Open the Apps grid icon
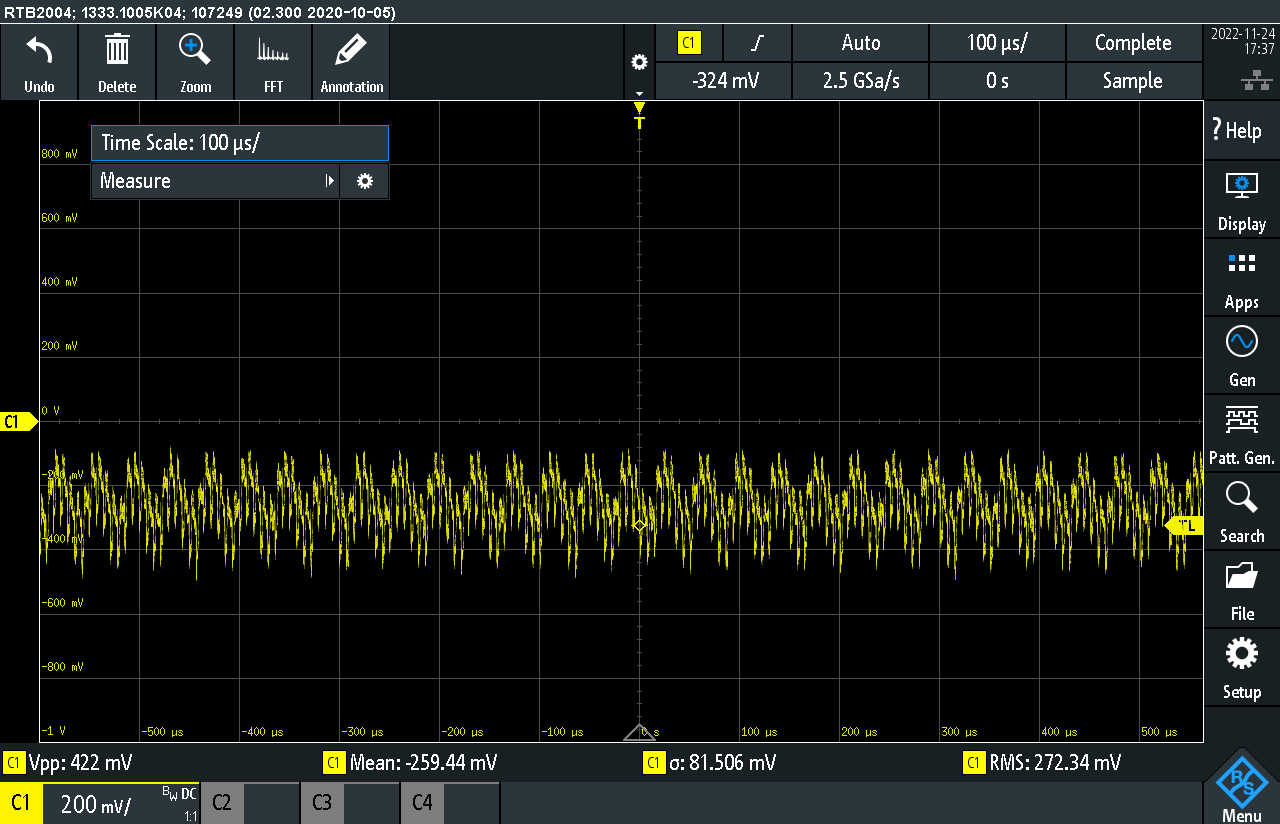The width and height of the screenshot is (1280, 824). pyautogui.click(x=1241, y=264)
